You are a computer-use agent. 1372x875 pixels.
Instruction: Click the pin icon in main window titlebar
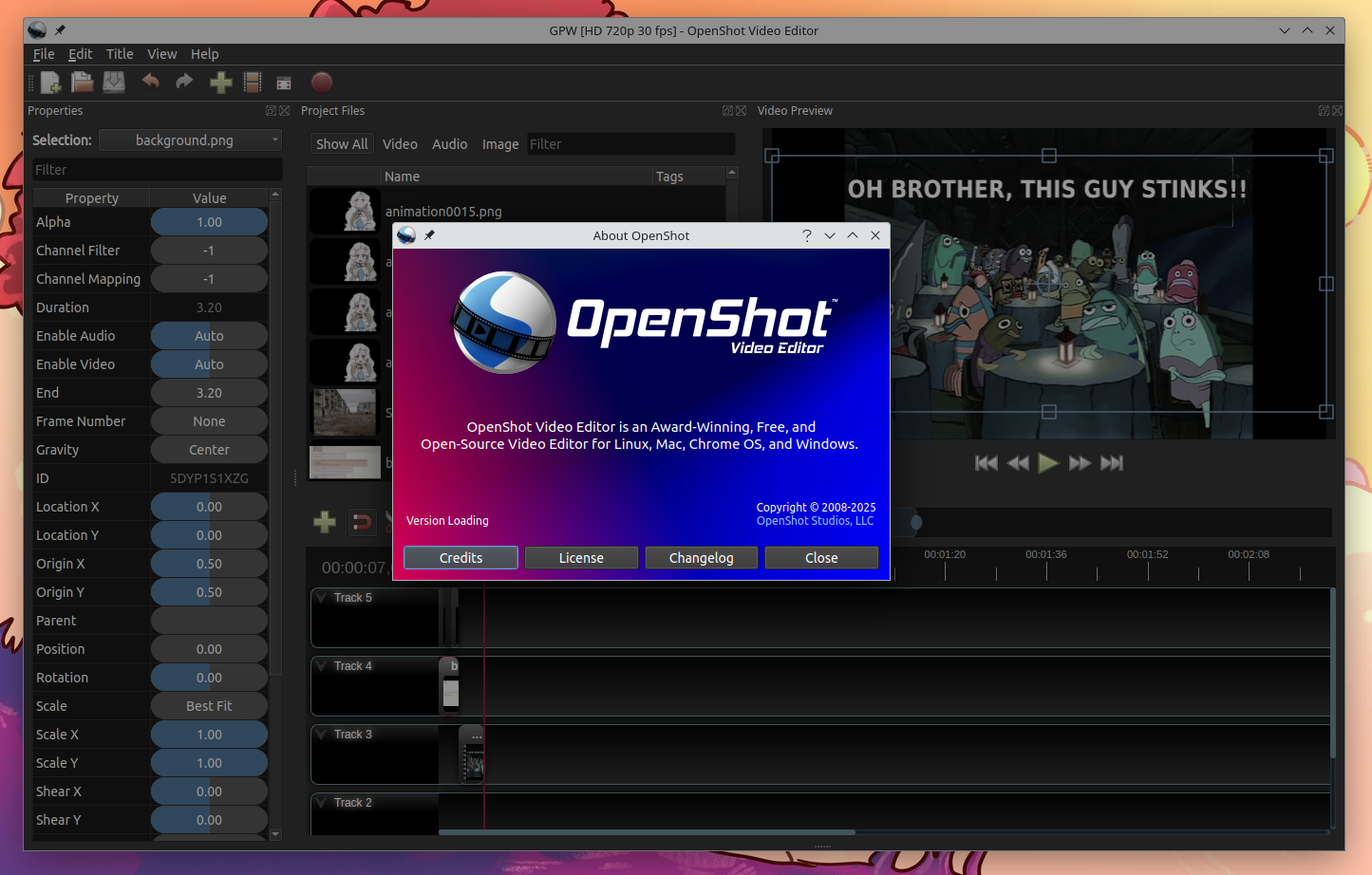point(60,30)
